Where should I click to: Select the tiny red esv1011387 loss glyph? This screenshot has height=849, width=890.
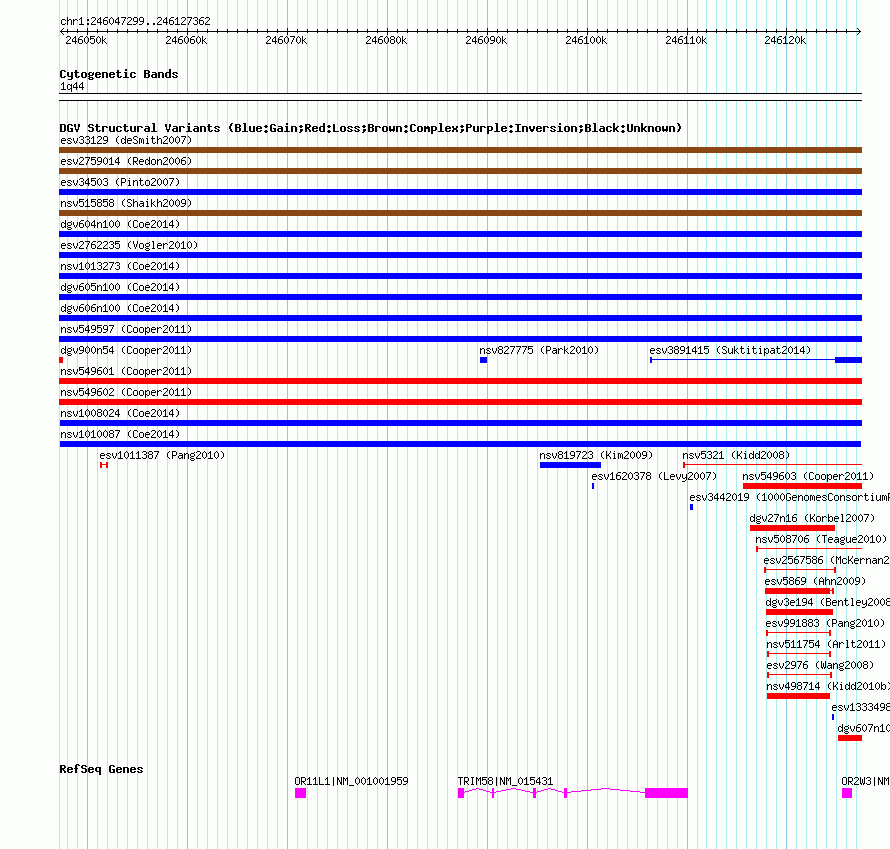pyautogui.click(x=104, y=465)
